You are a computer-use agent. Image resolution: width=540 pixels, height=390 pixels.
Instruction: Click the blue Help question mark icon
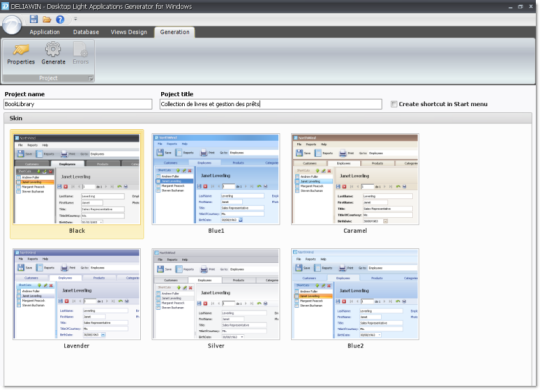(x=60, y=20)
